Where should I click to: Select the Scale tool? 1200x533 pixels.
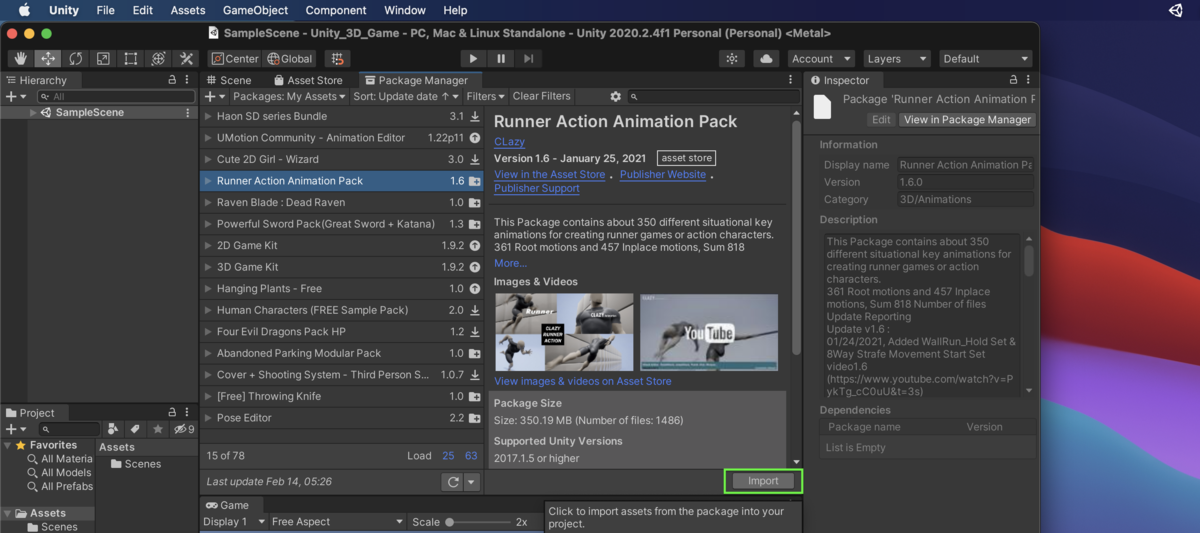tap(103, 59)
